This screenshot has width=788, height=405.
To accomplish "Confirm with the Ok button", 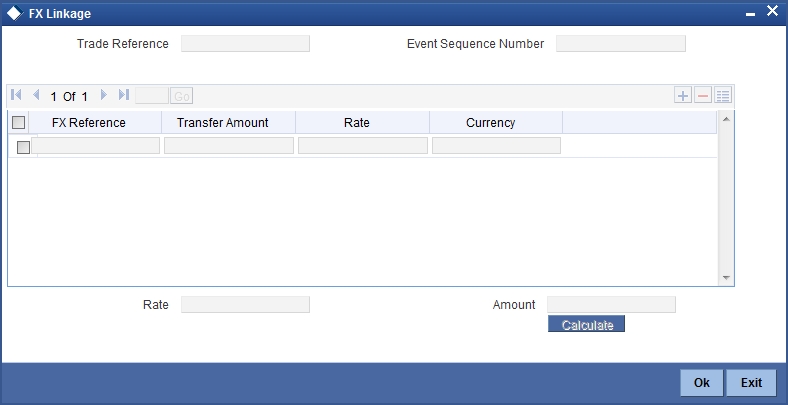I will tap(702, 383).
